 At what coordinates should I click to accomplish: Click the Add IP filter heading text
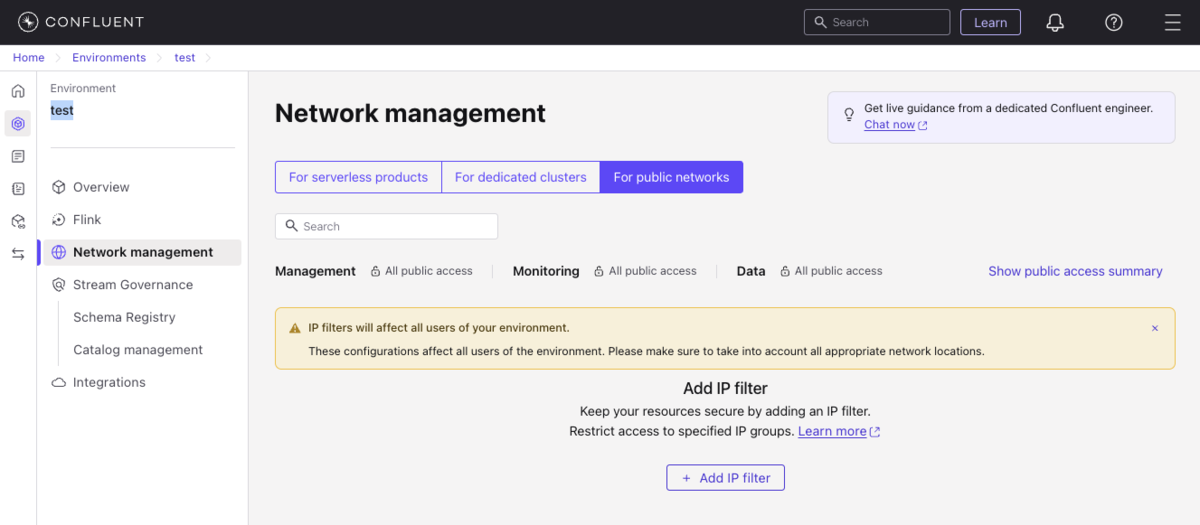pos(725,388)
